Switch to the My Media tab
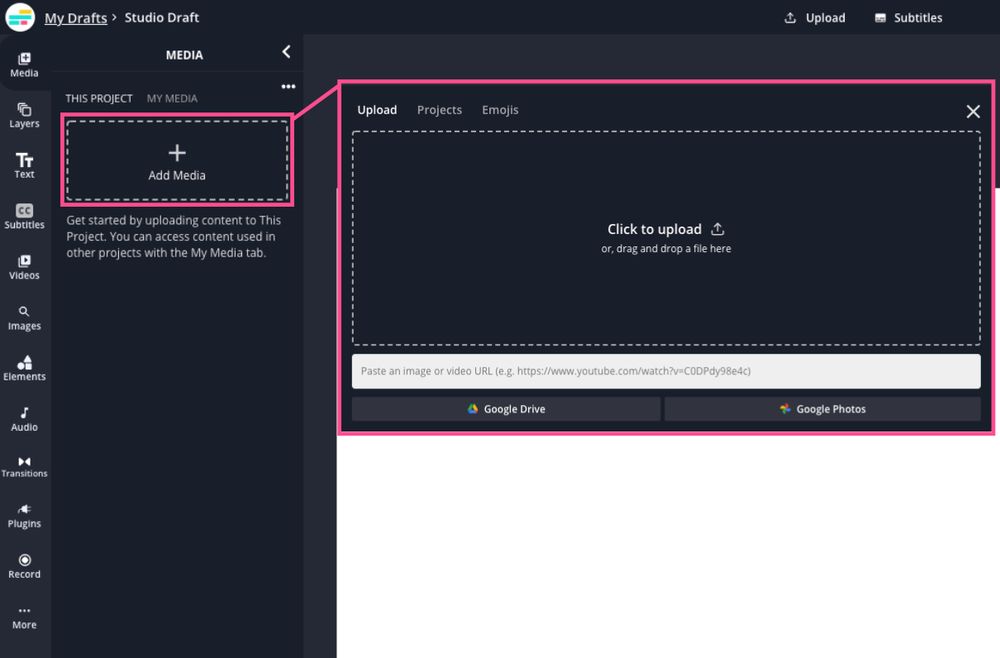Viewport: 1000px width, 658px height. point(172,98)
